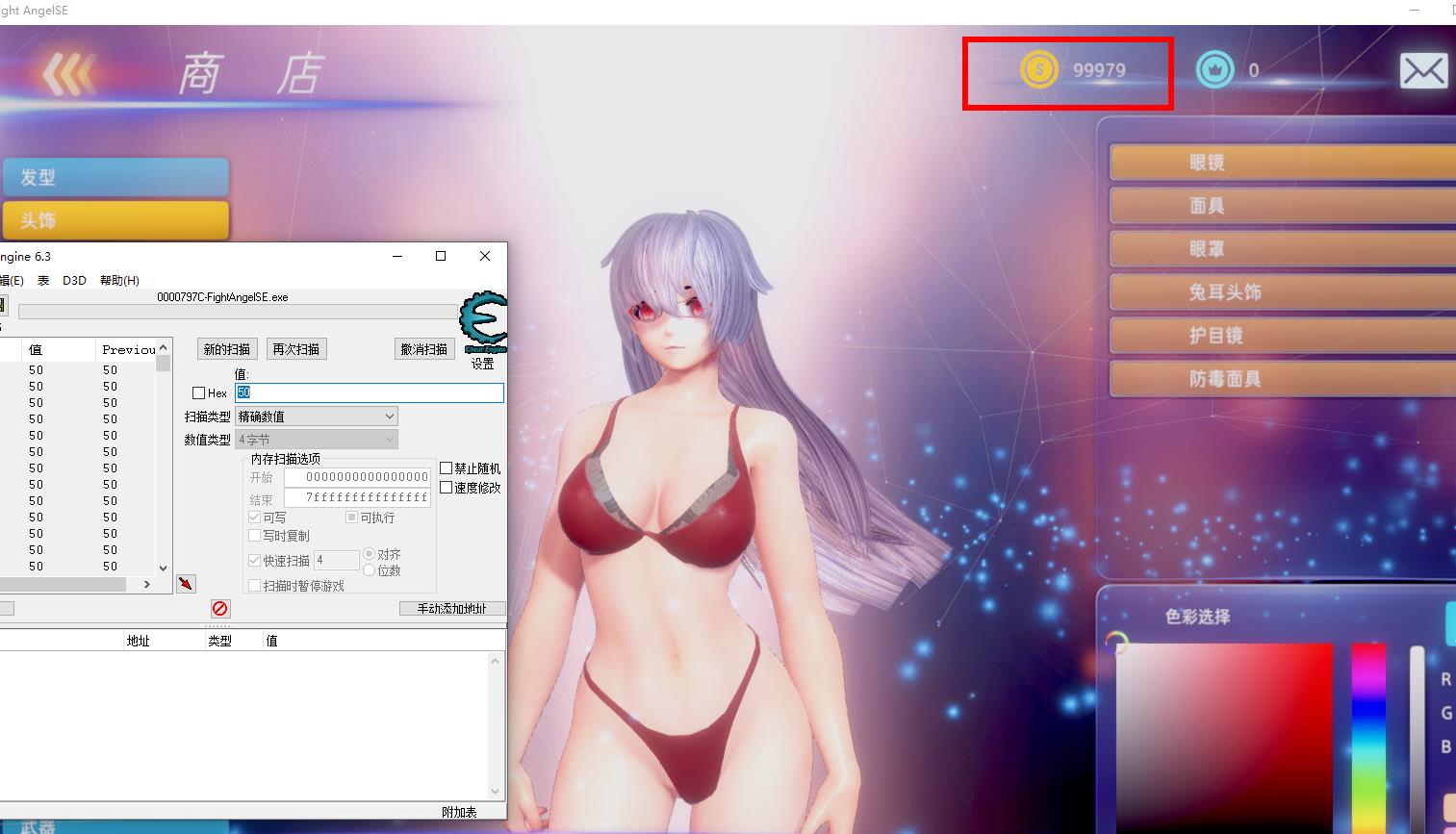Click the gray vertical slider beside the hue strip
Viewport: 1456px width, 834px height.
tap(1417, 740)
